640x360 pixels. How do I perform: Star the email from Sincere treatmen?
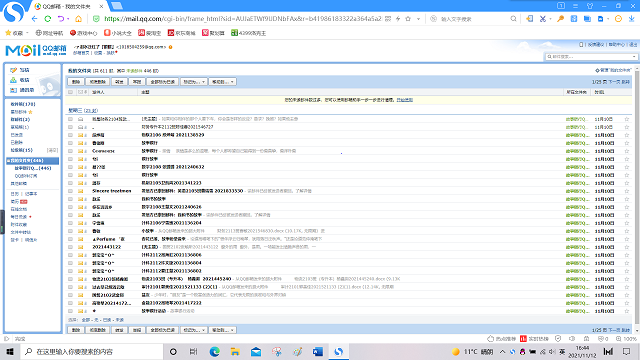627,191
